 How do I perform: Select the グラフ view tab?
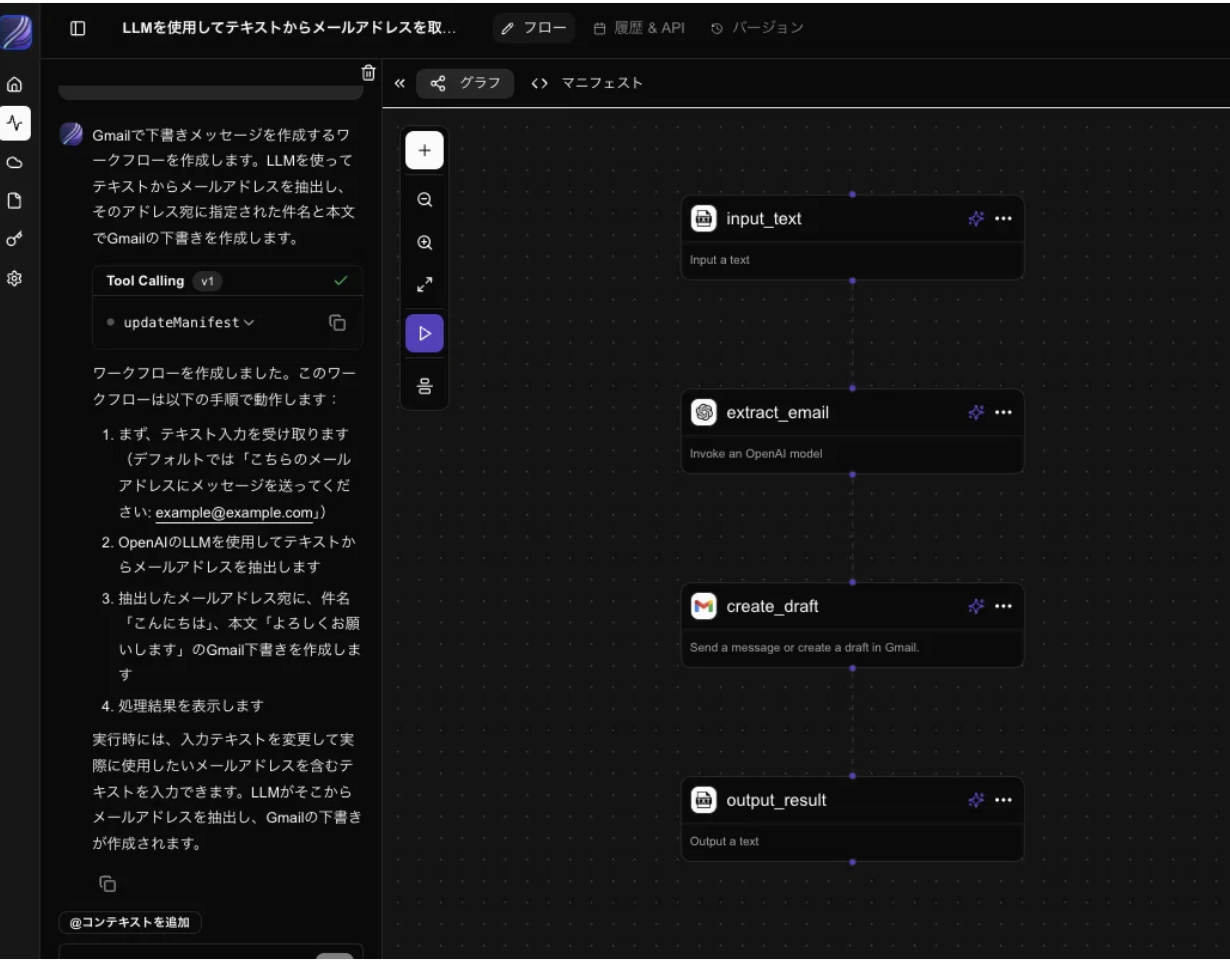click(x=465, y=84)
